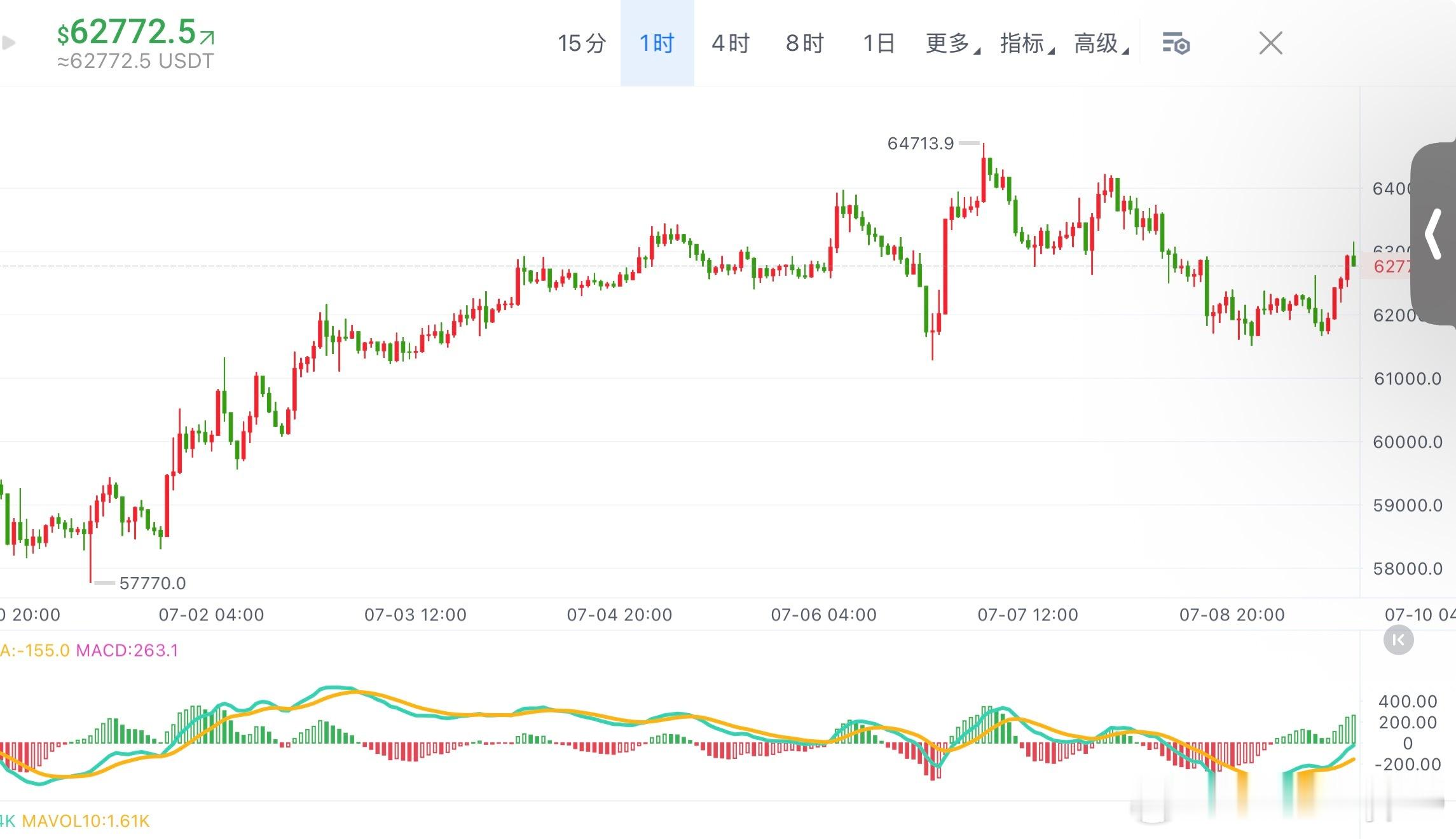Click the 07-06 04:00 time axis label

(x=823, y=615)
